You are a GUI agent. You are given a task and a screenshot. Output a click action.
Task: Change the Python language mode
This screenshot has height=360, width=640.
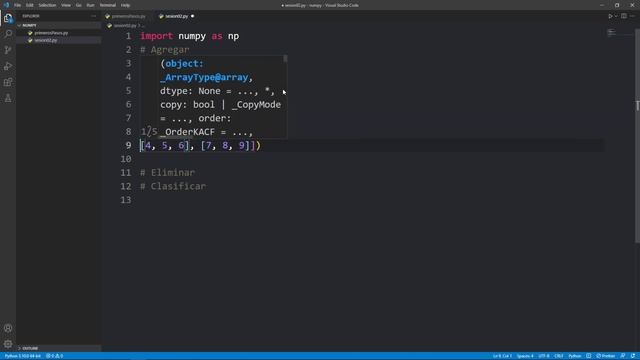[x=575, y=356]
